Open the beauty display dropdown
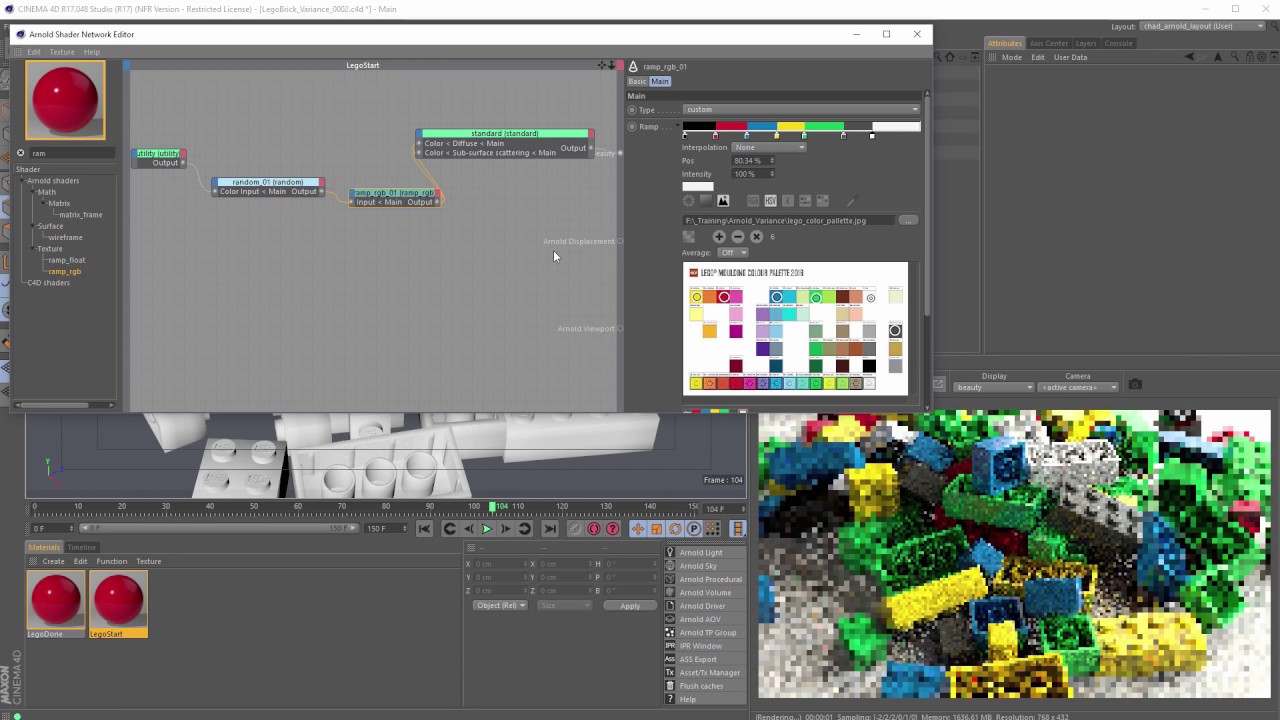Viewport: 1280px width, 720px height. 994,387
